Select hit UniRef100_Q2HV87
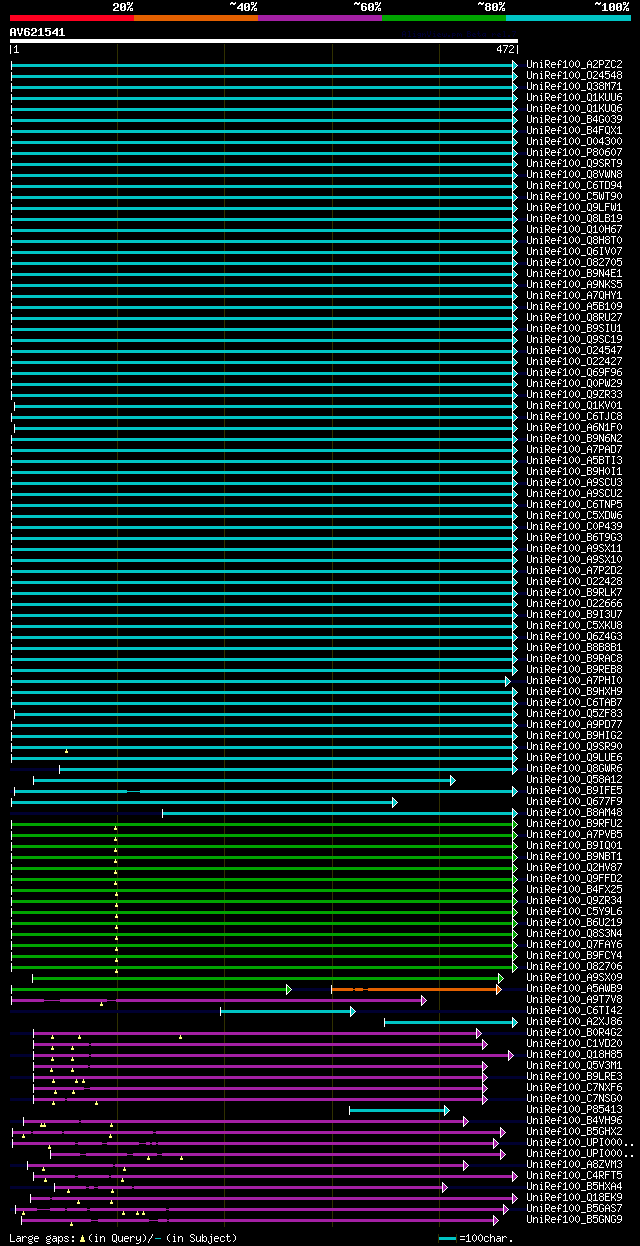Viewport: 640px width, 1246px height. click(x=574, y=868)
